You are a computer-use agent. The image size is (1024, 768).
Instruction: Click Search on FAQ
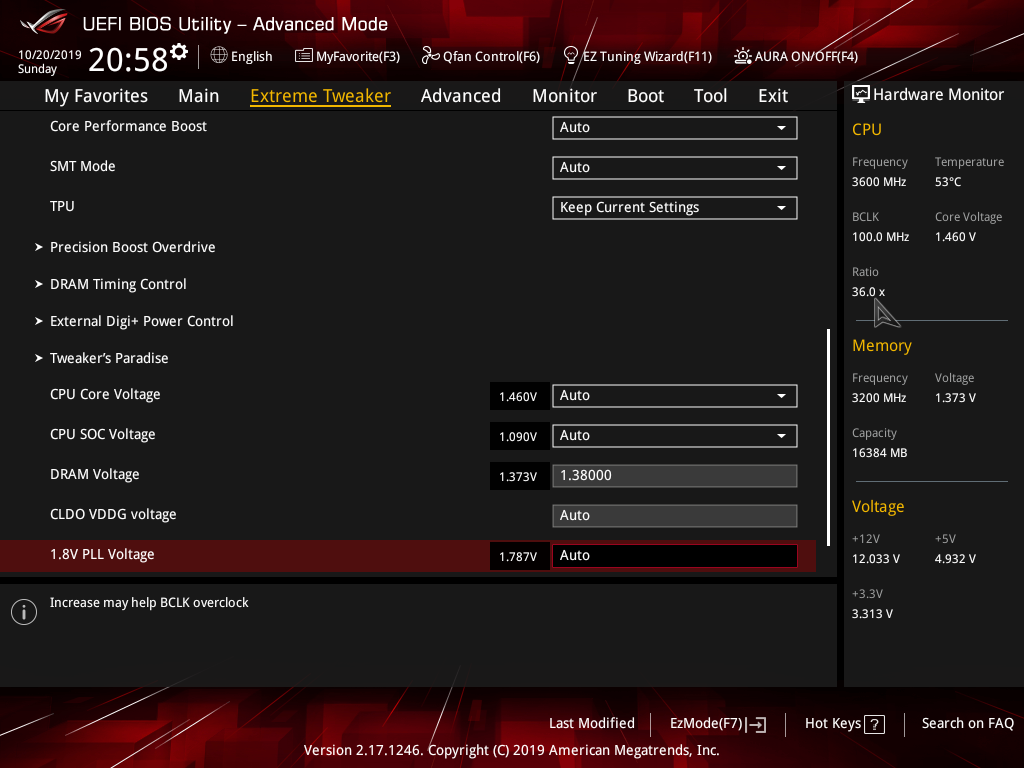967,723
